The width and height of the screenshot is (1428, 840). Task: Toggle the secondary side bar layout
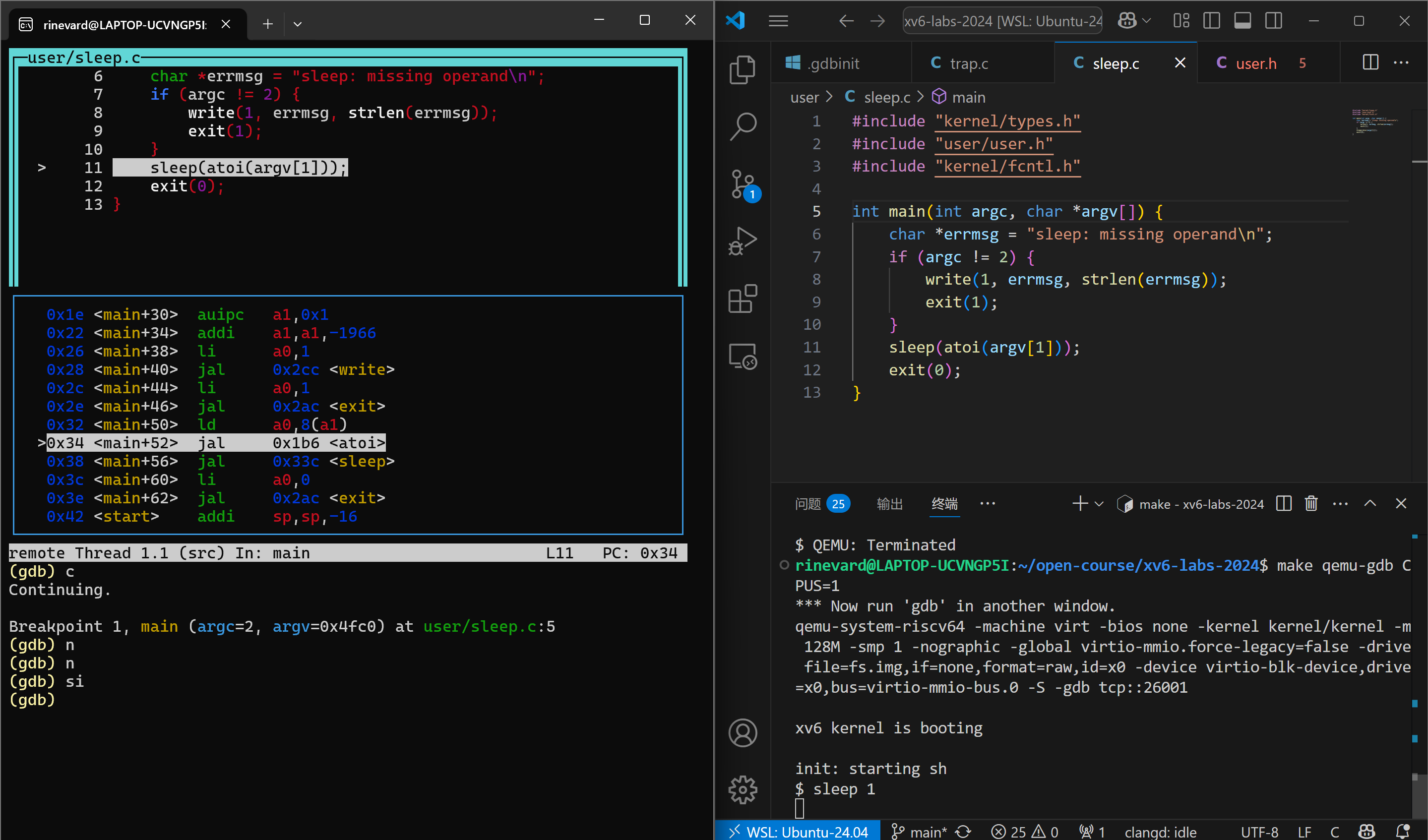click(x=1273, y=21)
